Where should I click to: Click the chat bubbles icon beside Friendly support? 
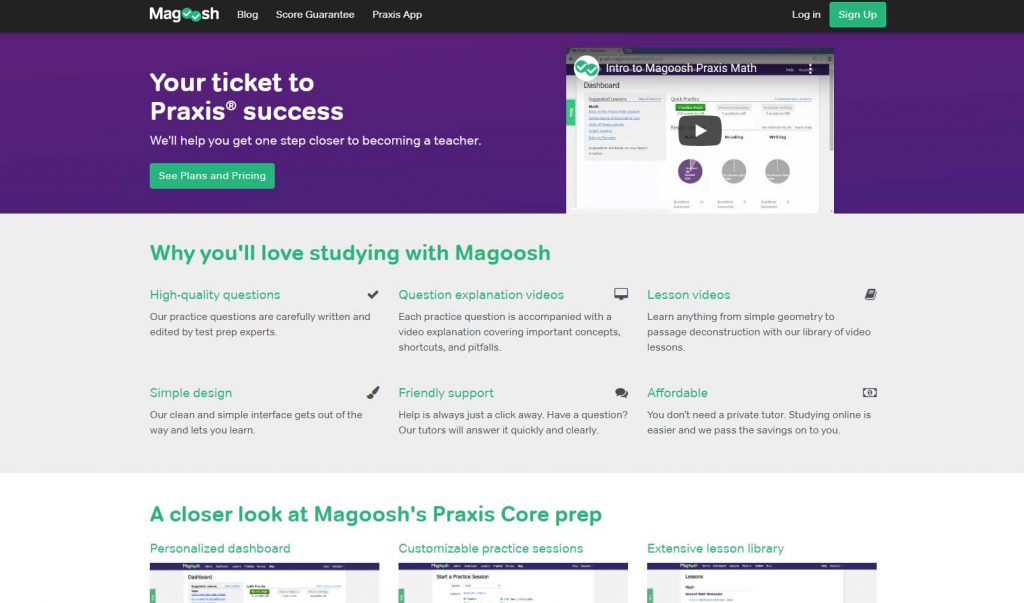pyautogui.click(x=621, y=393)
